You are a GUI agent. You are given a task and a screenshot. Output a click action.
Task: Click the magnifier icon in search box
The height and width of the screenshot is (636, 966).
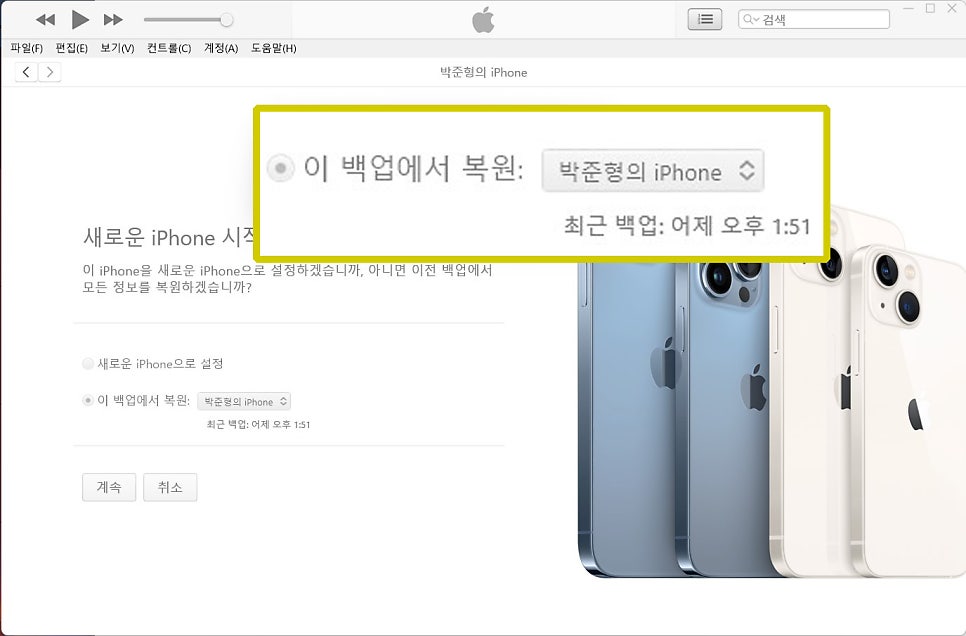[x=748, y=19]
